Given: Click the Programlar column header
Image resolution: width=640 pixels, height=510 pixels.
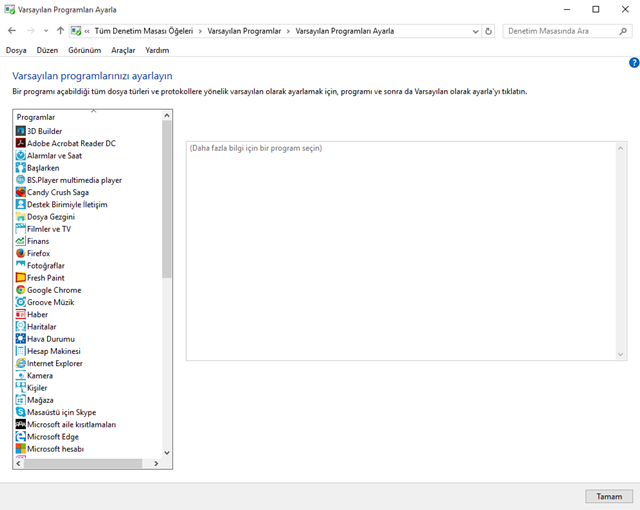Looking at the screenshot, I should coord(87,117).
